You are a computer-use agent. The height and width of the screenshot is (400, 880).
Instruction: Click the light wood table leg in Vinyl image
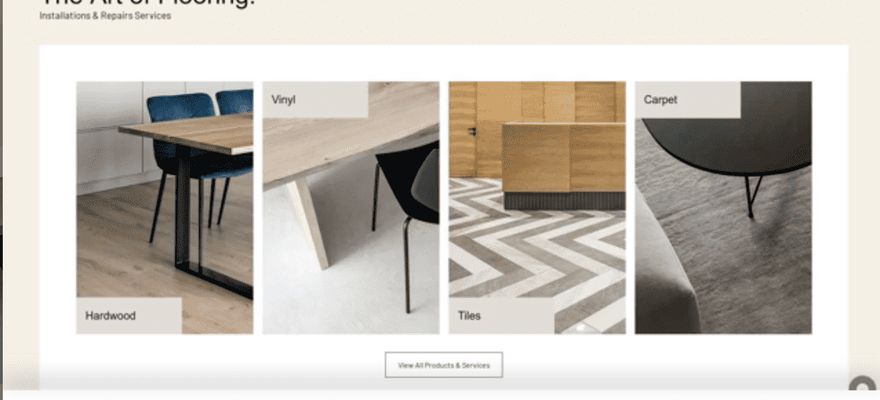[x=308, y=224]
